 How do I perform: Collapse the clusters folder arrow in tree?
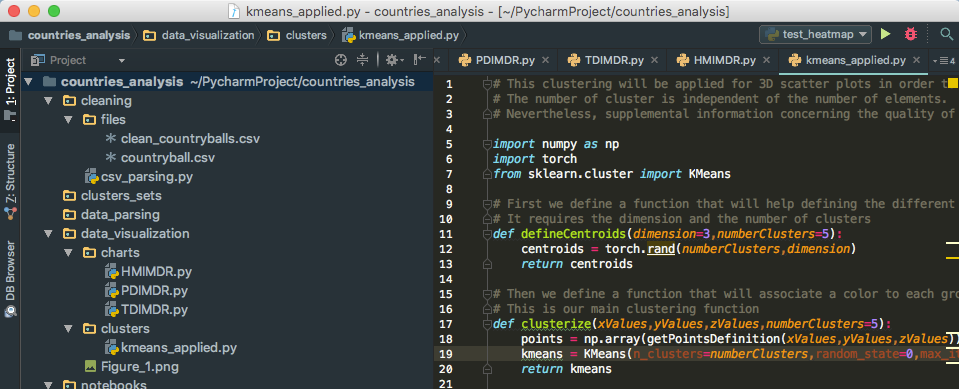click(68, 328)
